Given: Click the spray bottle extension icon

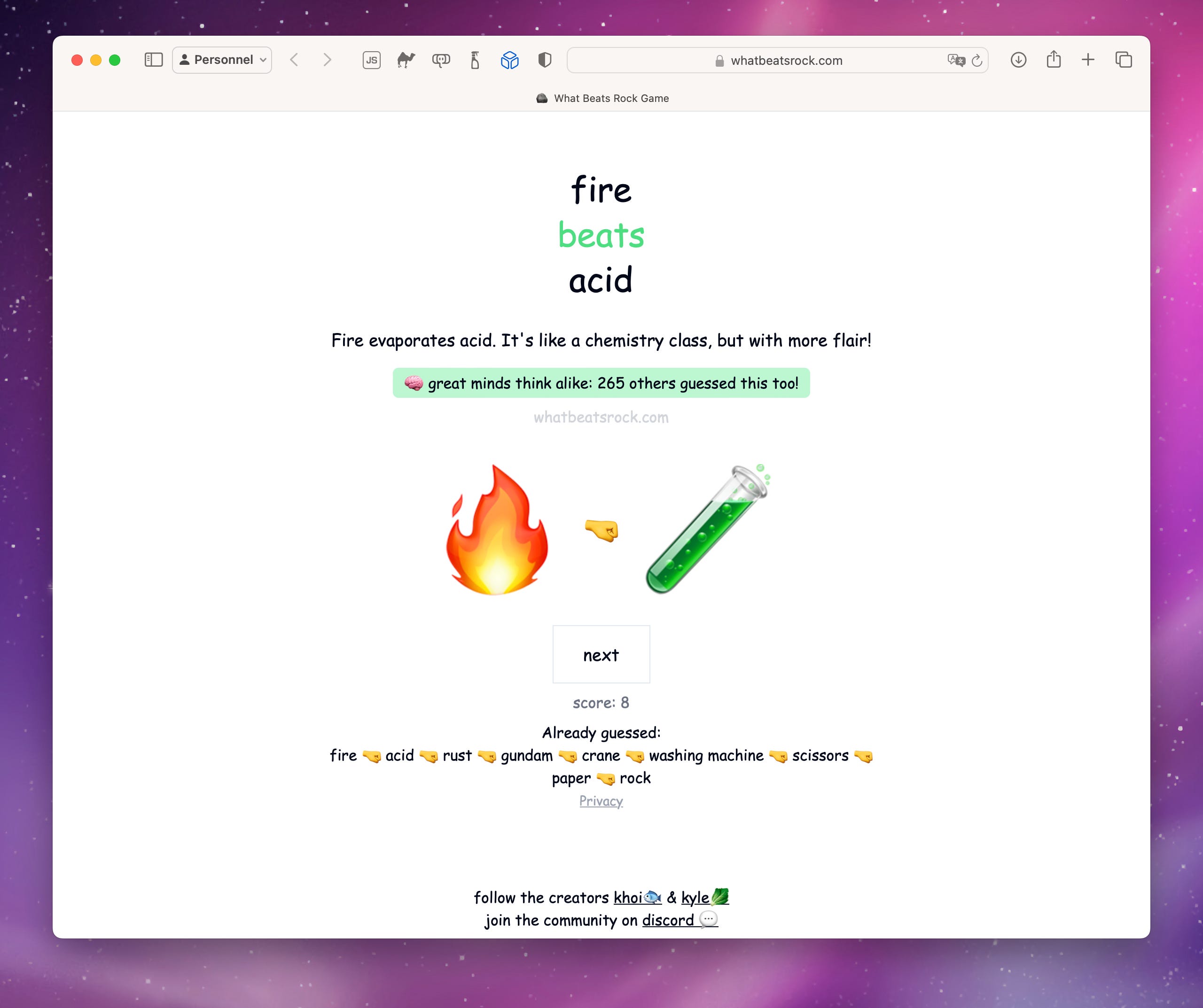Looking at the screenshot, I should tap(475, 60).
